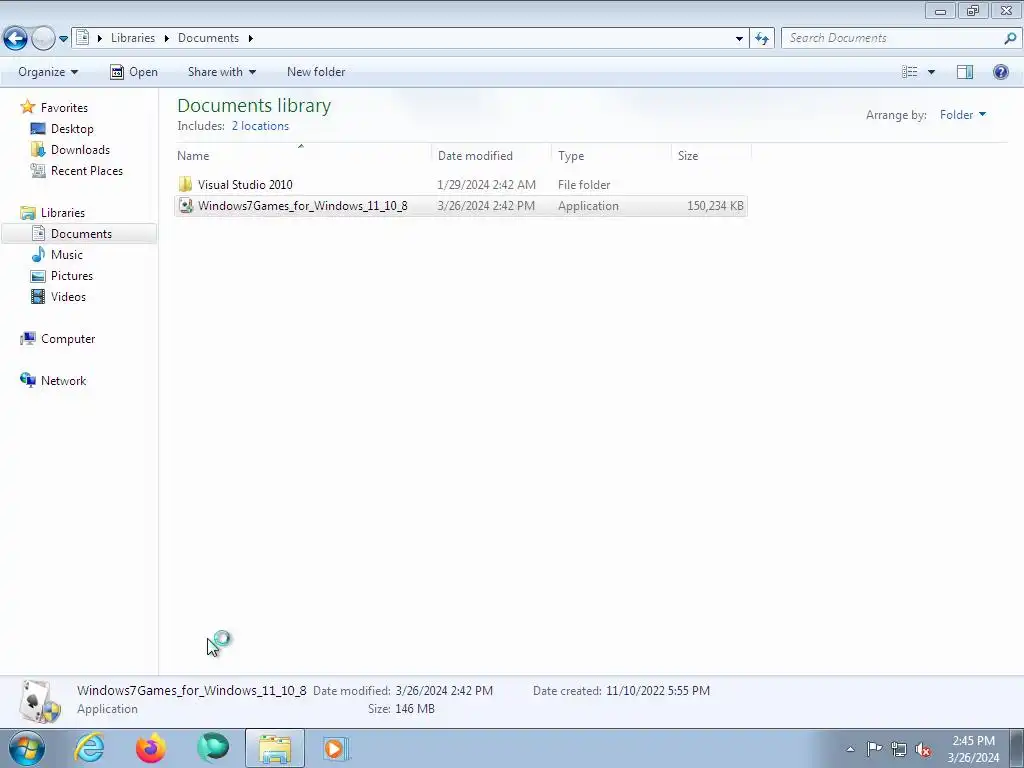Click the network tray icon
The image size is (1024, 768).
(899, 749)
